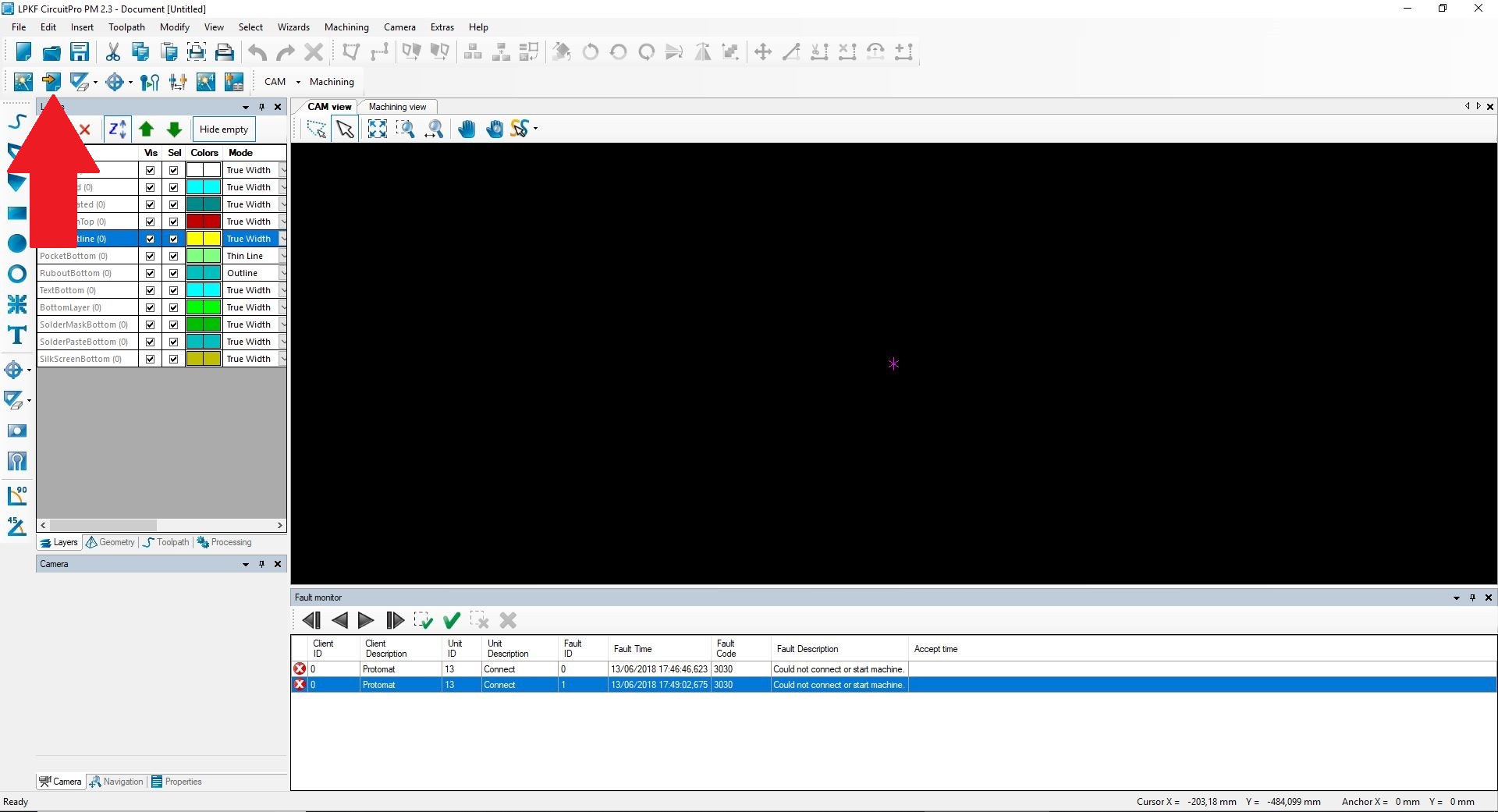Click the Save document icon
This screenshot has height=812, width=1498.
click(x=80, y=52)
